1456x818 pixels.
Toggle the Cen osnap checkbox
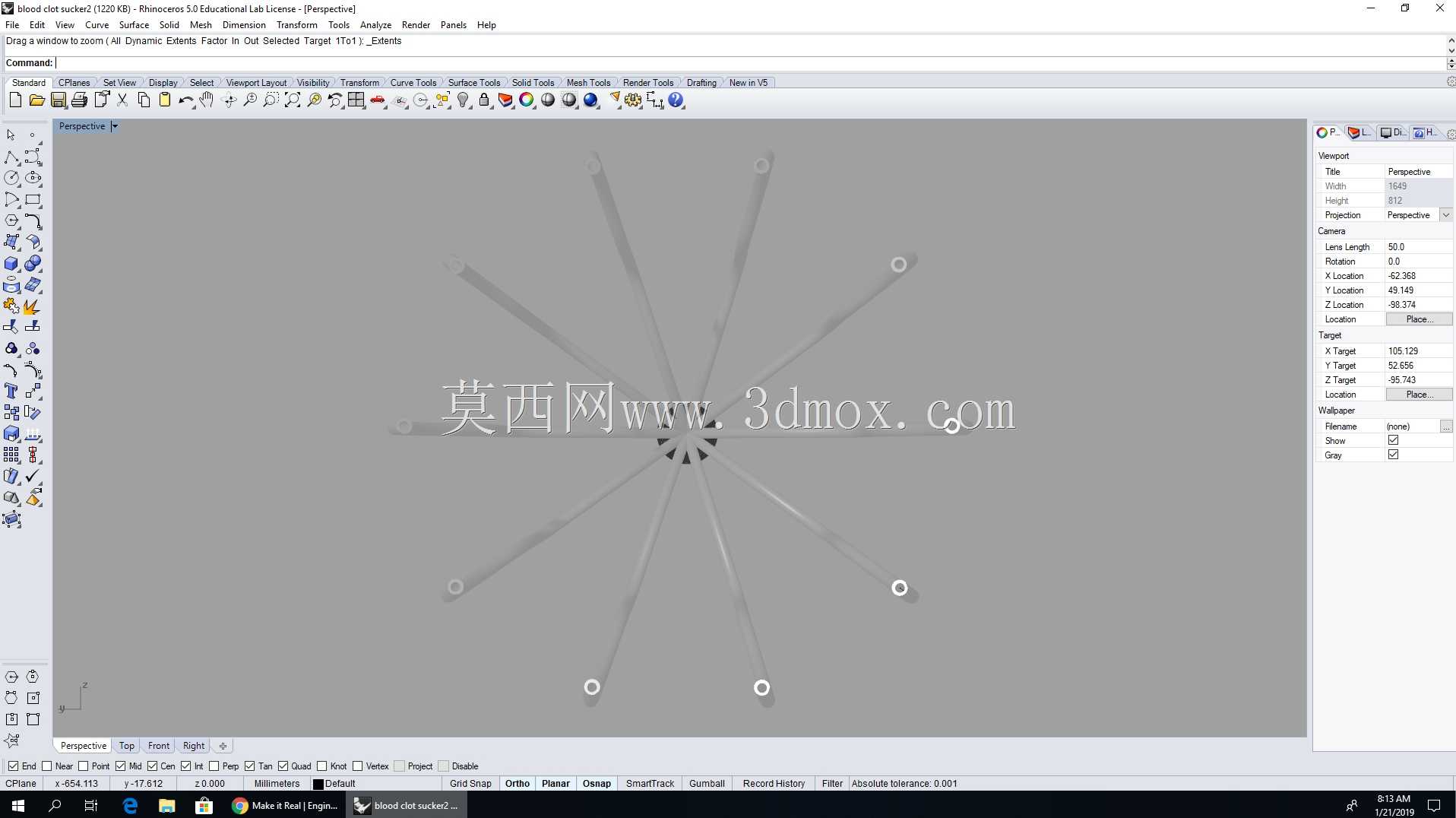153,766
